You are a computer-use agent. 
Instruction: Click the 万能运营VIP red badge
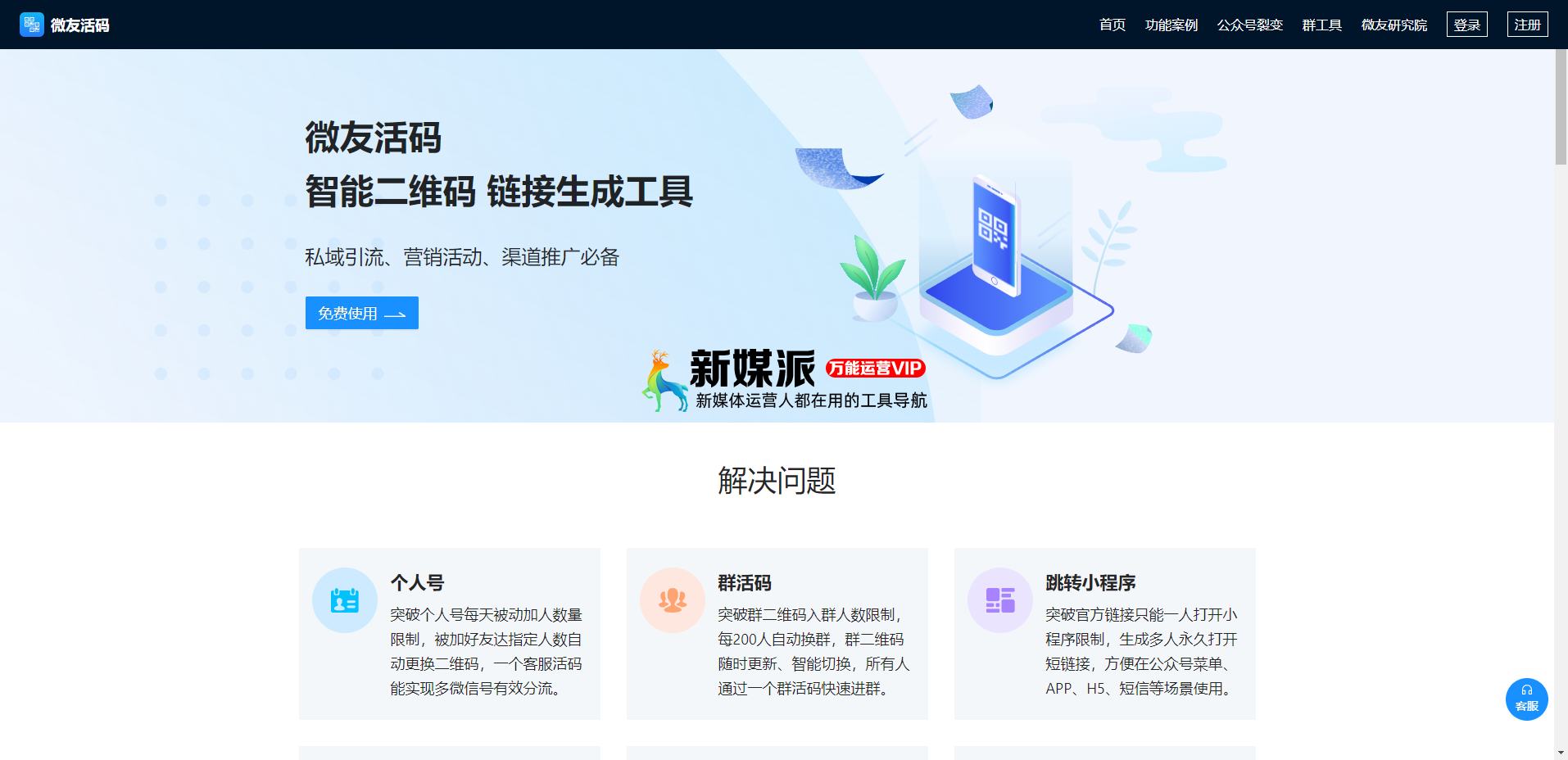(x=876, y=368)
